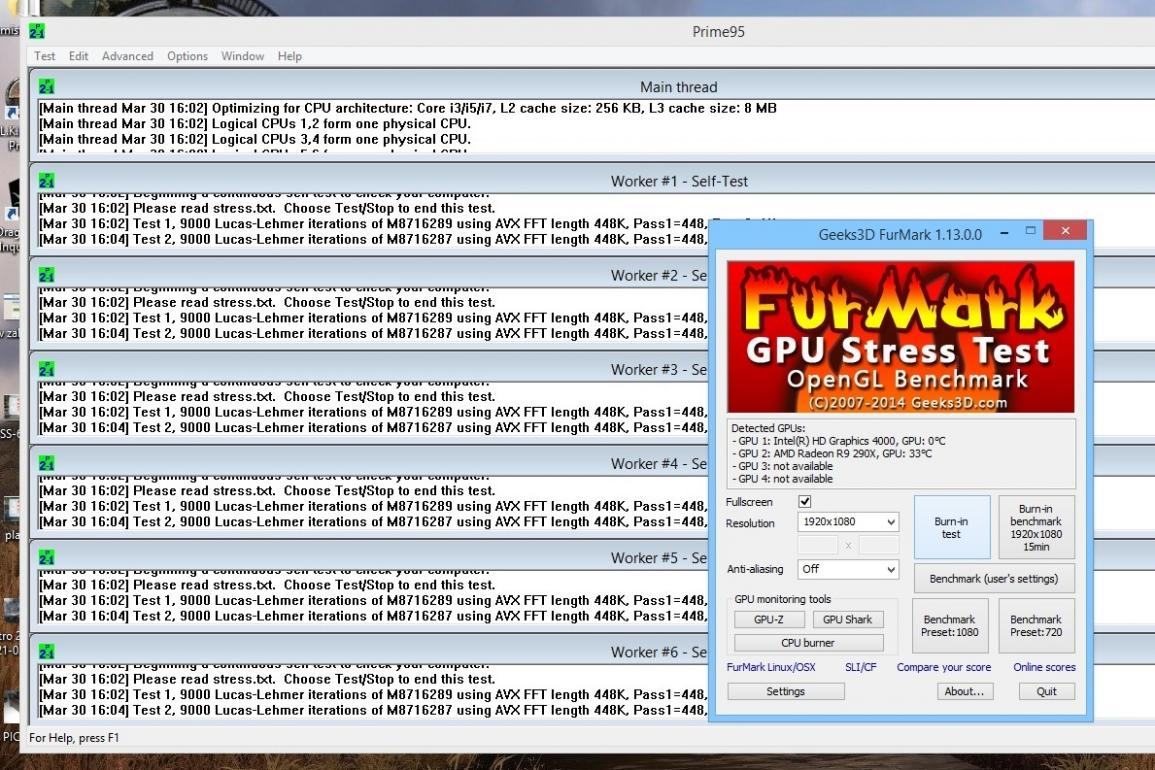Click the Worker #3 window icon
This screenshot has width=1155, height=770.
46,370
